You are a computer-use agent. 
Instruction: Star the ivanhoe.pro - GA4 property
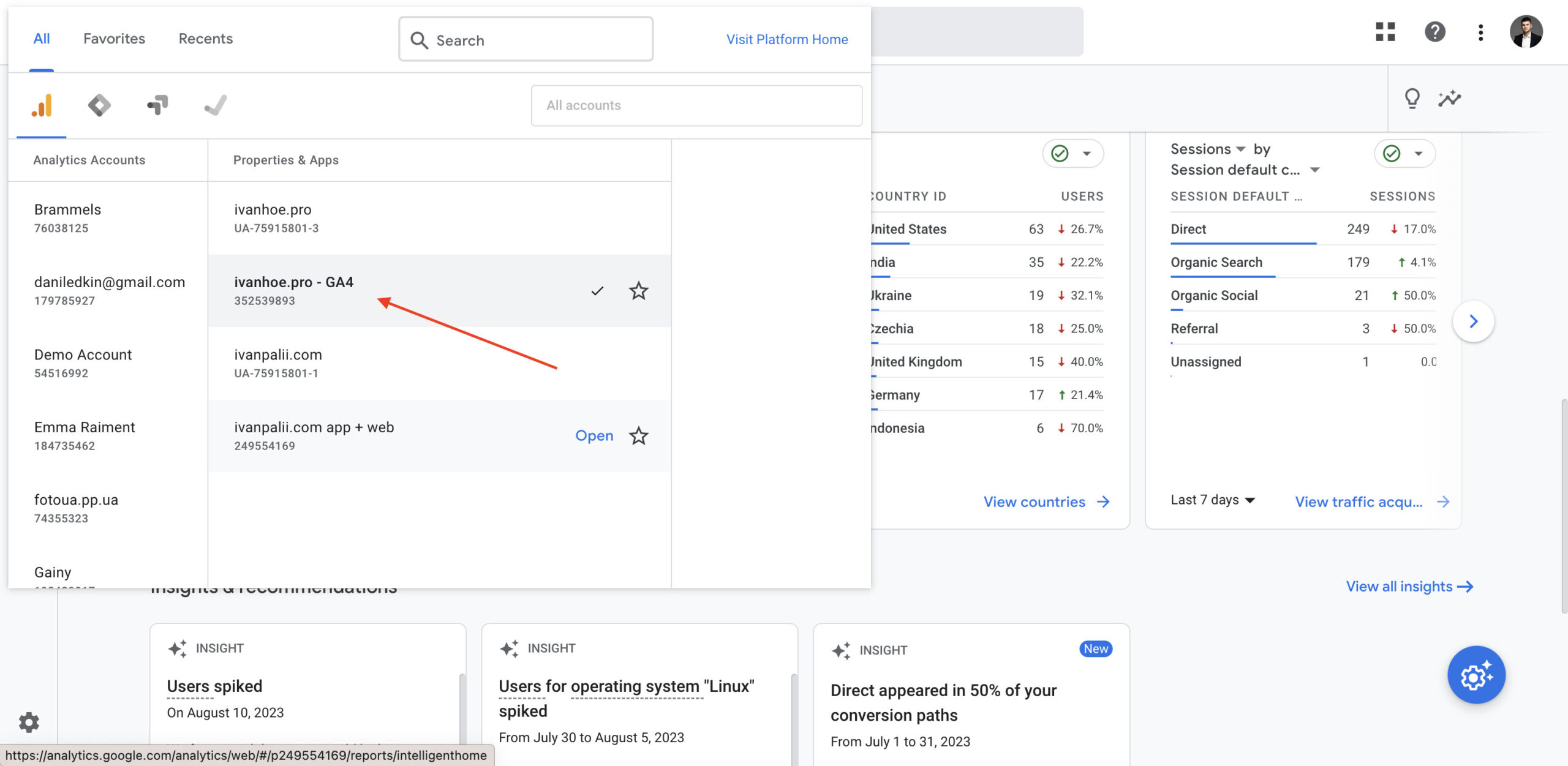[638, 291]
